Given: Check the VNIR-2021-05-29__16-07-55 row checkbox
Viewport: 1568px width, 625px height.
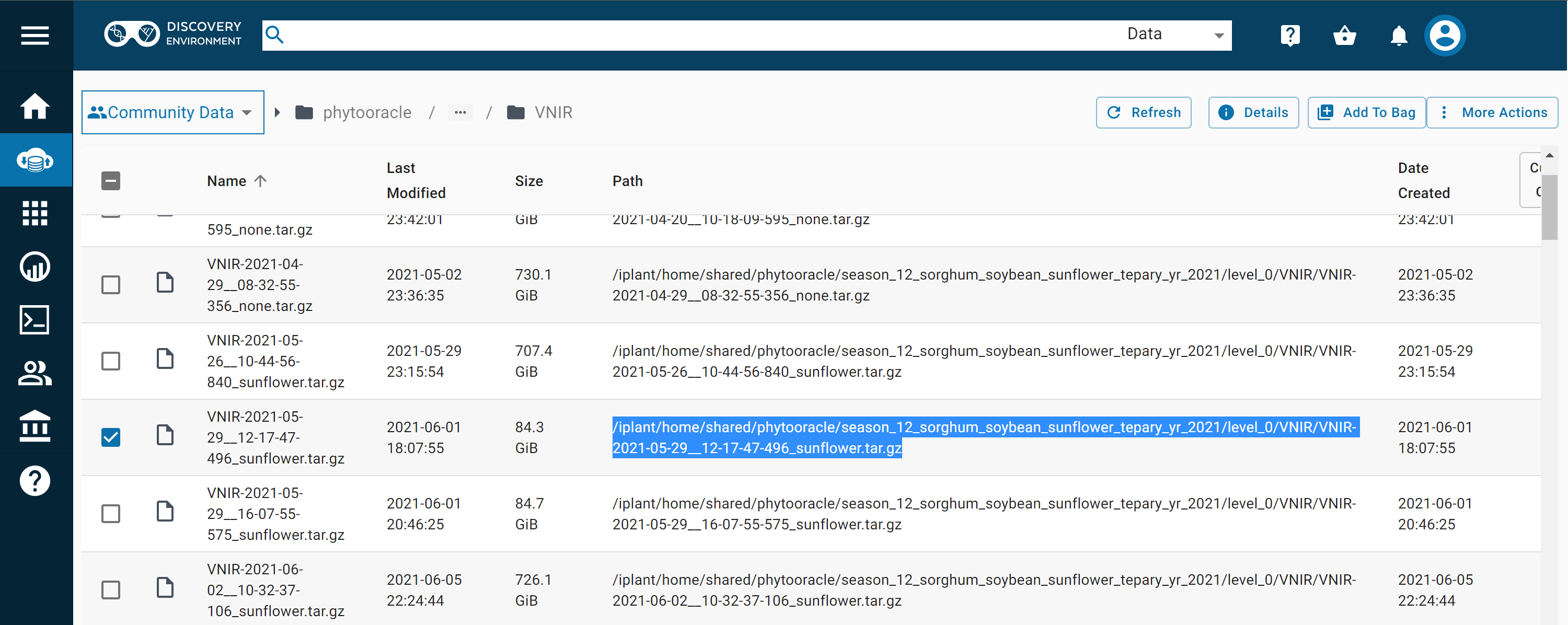Looking at the screenshot, I should (x=111, y=514).
